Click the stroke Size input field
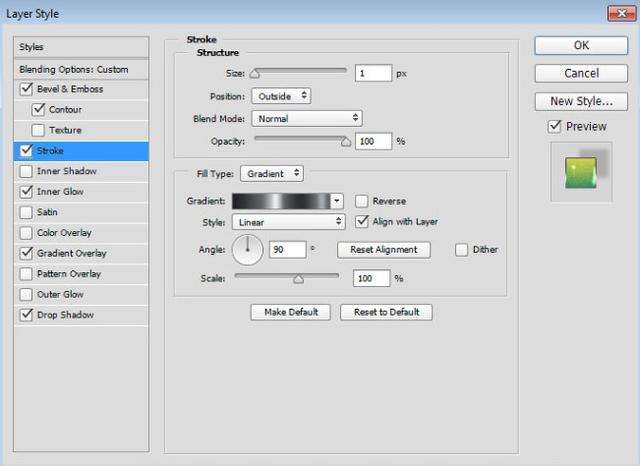 point(372,73)
